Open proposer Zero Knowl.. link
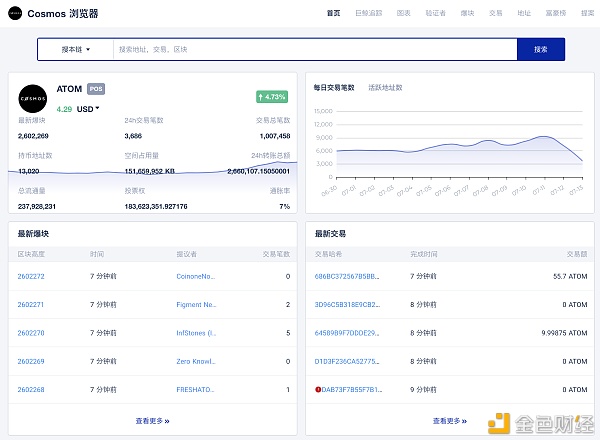This screenshot has height=440, width=600. (196, 361)
